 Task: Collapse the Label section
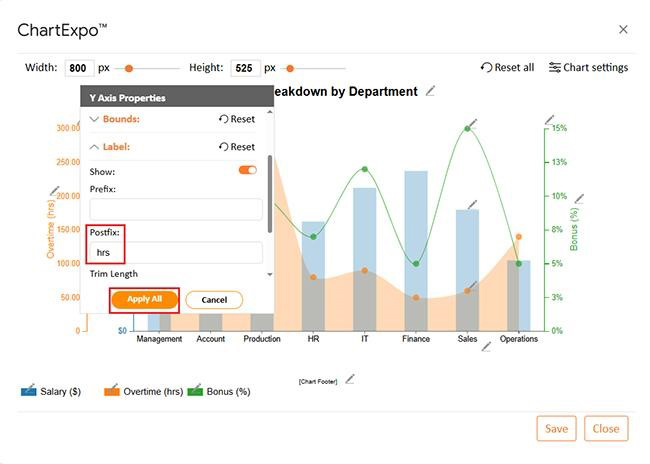pos(95,146)
